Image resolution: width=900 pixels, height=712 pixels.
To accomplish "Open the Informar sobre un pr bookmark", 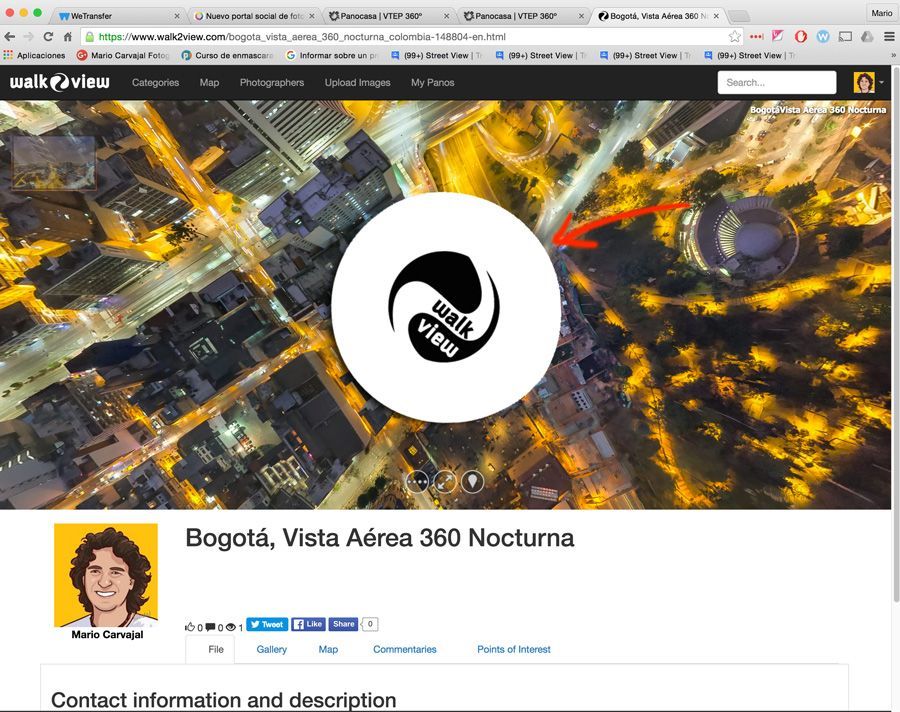I will pos(332,55).
